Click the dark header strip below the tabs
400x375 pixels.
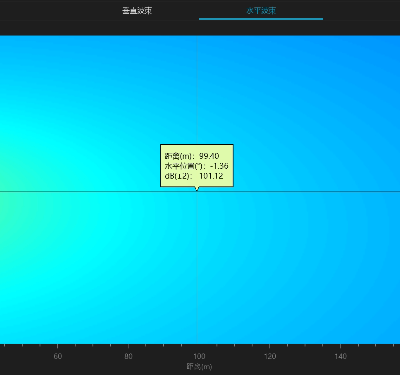click(200, 28)
